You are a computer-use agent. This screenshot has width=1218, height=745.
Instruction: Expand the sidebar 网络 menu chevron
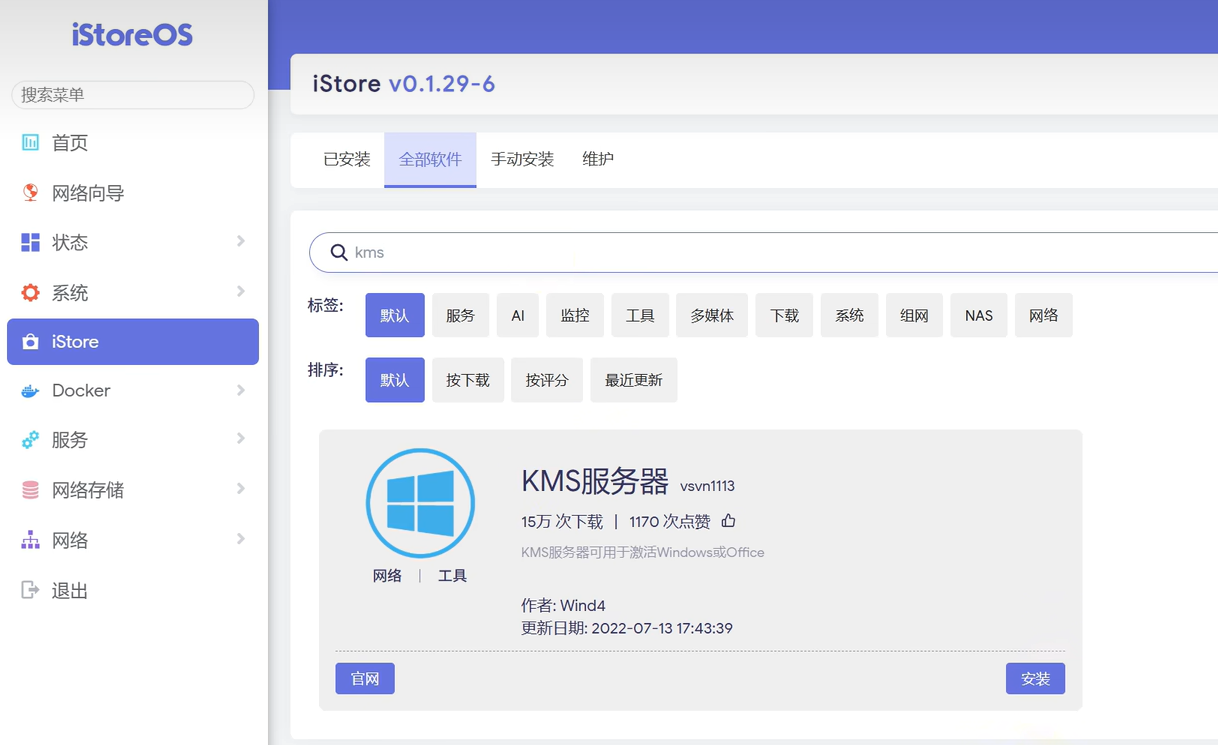click(x=241, y=539)
